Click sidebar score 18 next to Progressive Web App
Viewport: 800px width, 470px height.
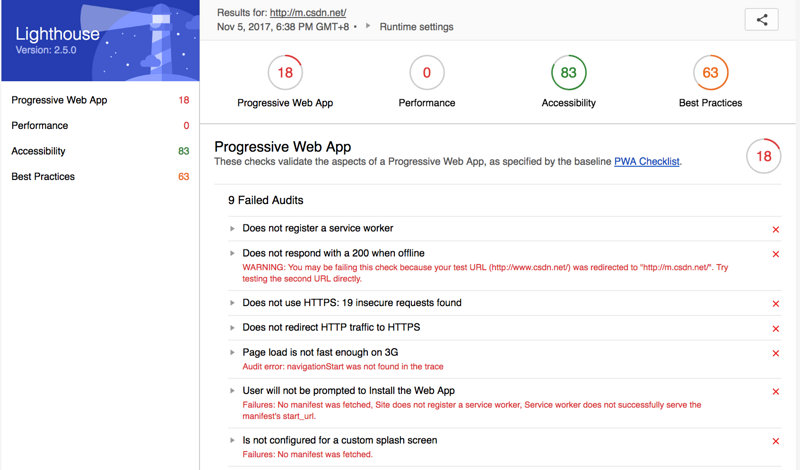184,100
